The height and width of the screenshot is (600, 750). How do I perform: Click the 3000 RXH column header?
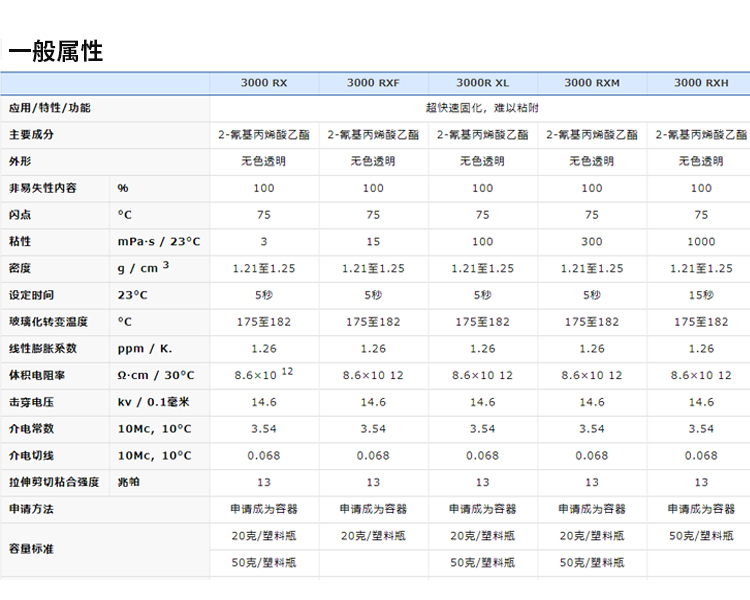[700, 83]
